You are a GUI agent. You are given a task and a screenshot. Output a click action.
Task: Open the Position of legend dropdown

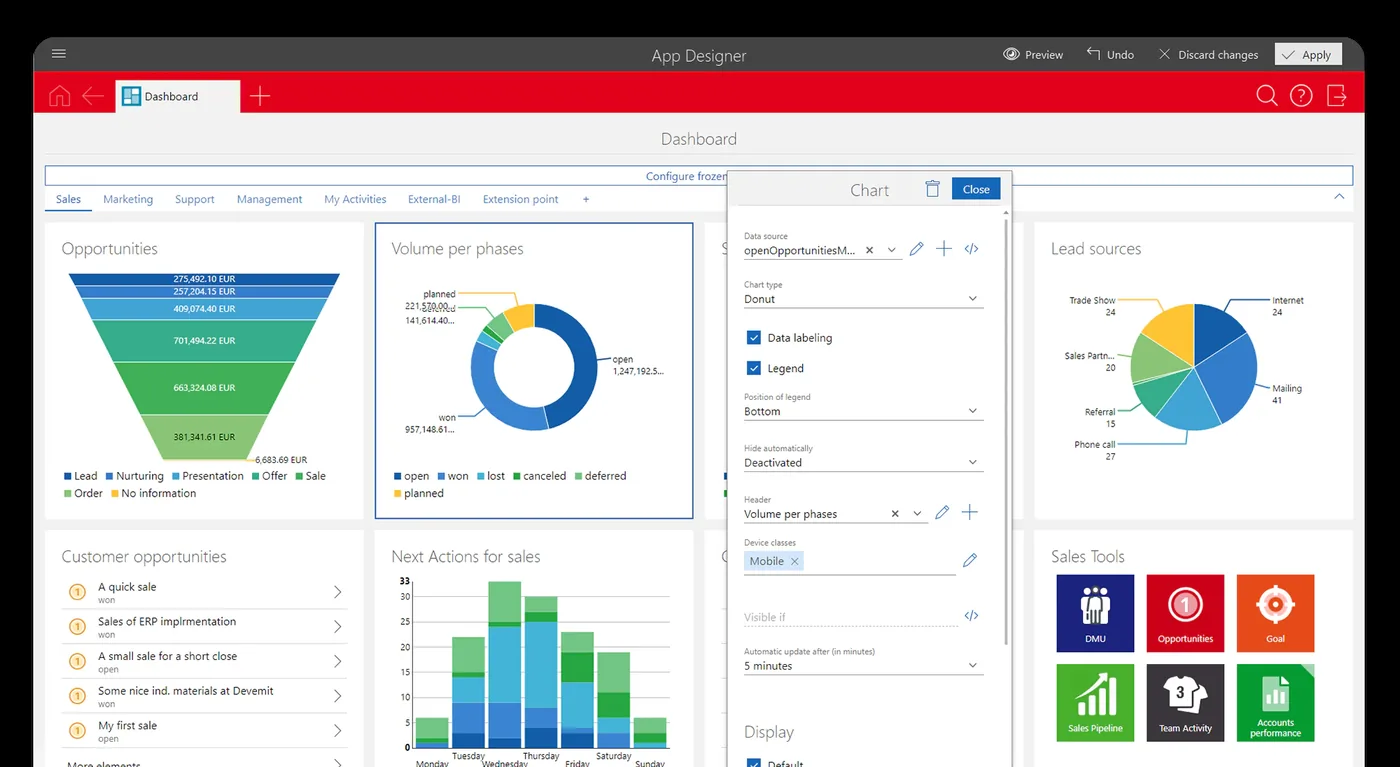863,411
